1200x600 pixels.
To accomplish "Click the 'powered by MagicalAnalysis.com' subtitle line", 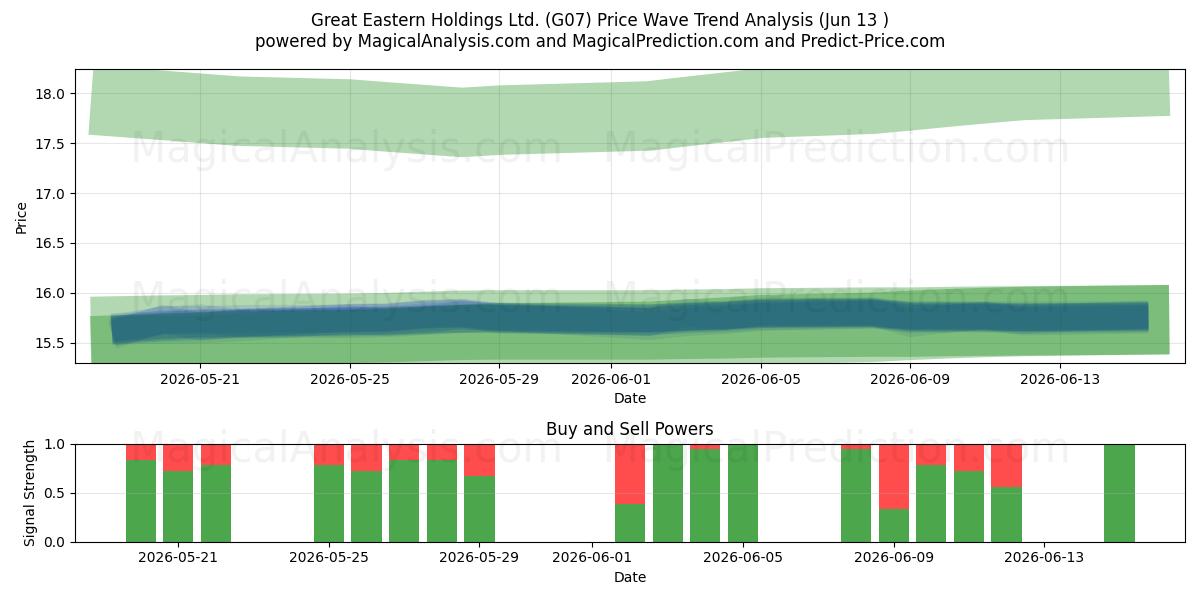I will point(600,41).
